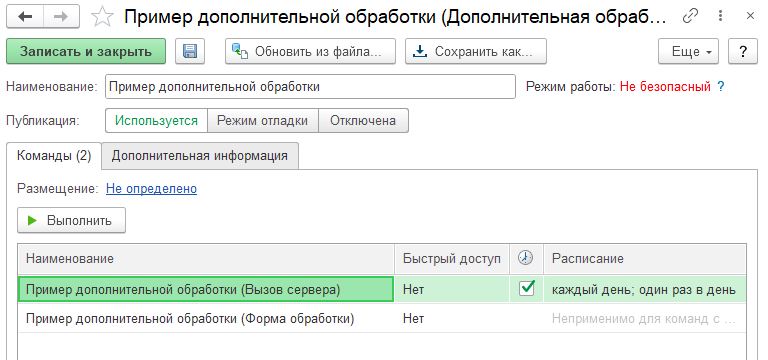Select the Команды (2) tab

click(54, 156)
